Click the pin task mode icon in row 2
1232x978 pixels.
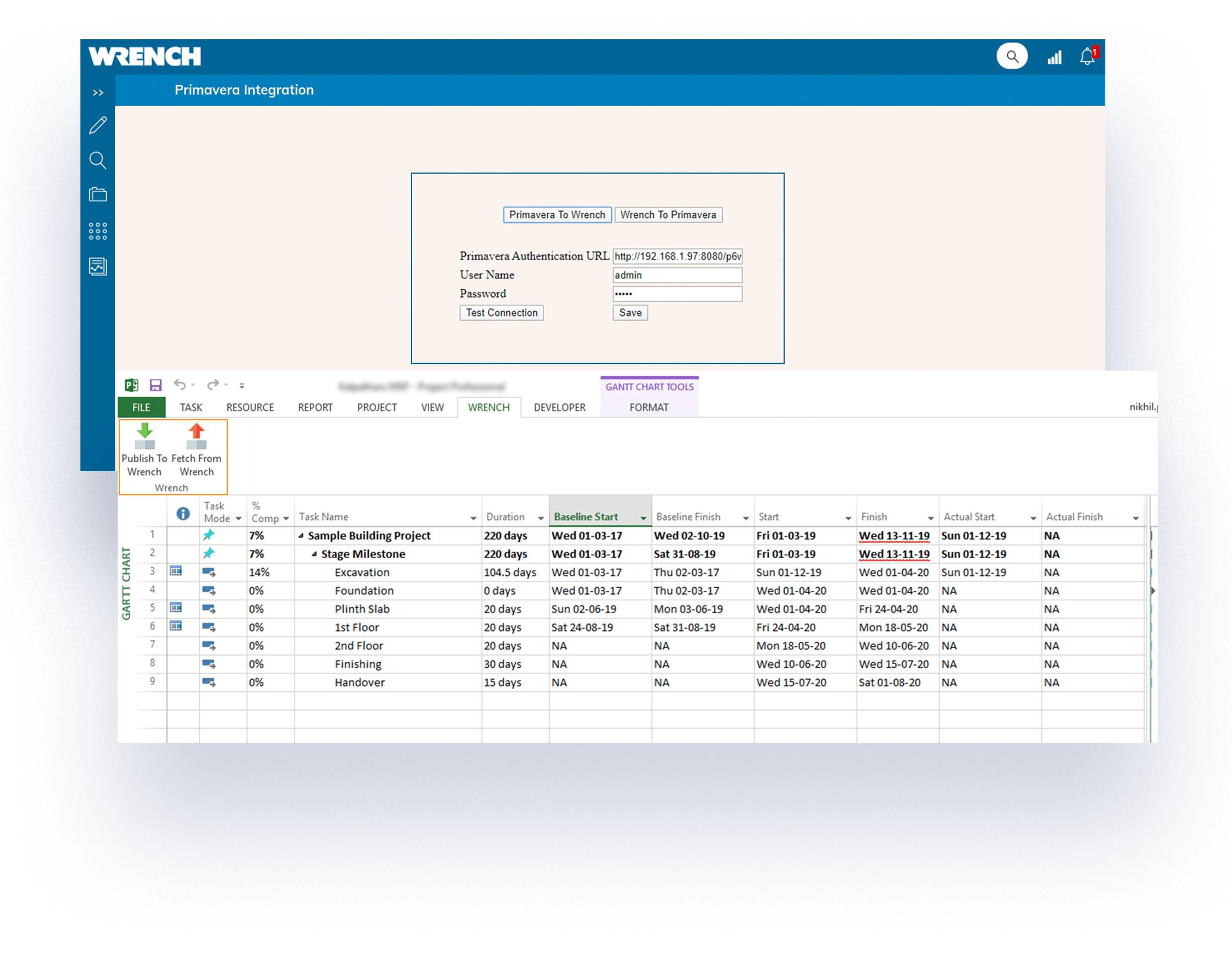[x=209, y=553]
